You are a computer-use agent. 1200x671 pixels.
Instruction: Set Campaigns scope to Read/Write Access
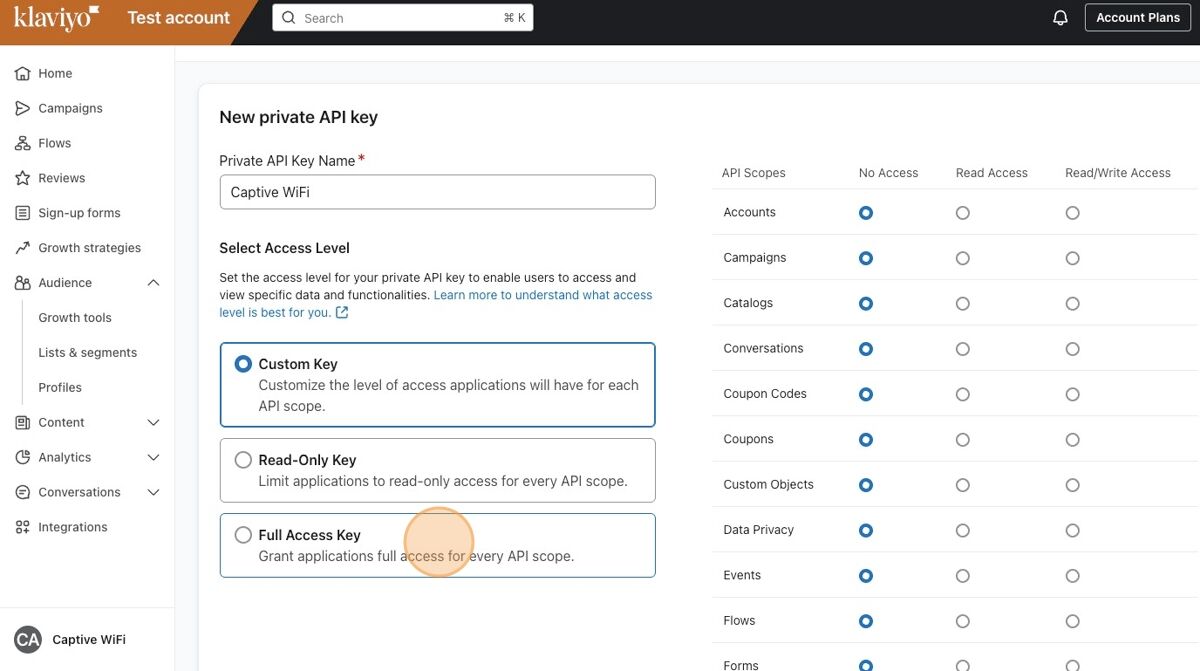click(x=1073, y=258)
